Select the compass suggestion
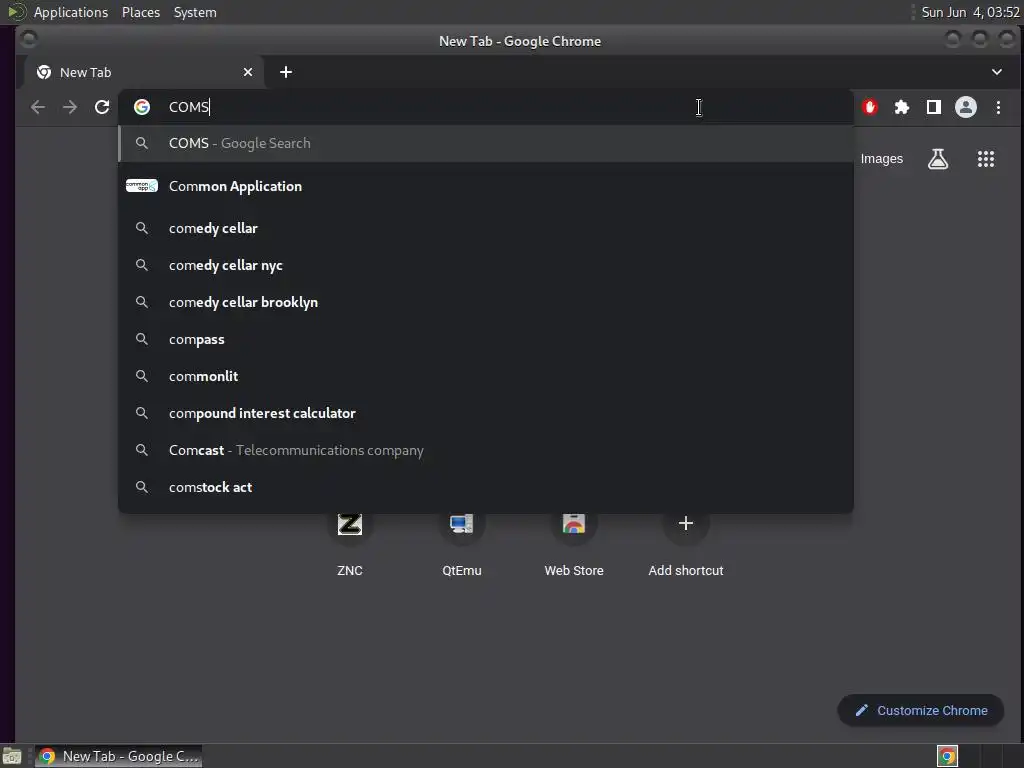 (486, 340)
